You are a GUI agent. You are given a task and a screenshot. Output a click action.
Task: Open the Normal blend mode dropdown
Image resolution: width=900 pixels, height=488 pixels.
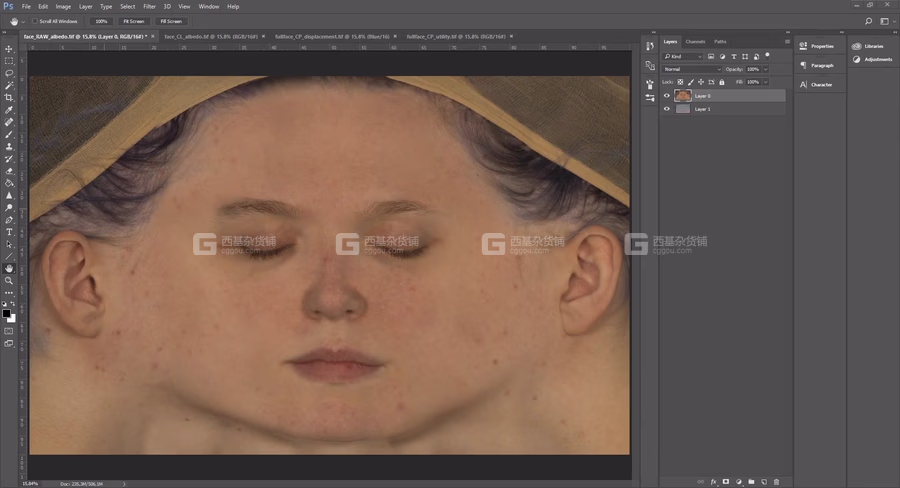point(692,69)
